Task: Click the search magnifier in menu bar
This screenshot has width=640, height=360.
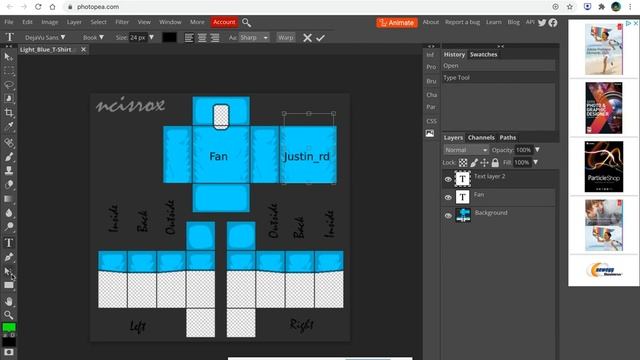Action: click(246, 22)
